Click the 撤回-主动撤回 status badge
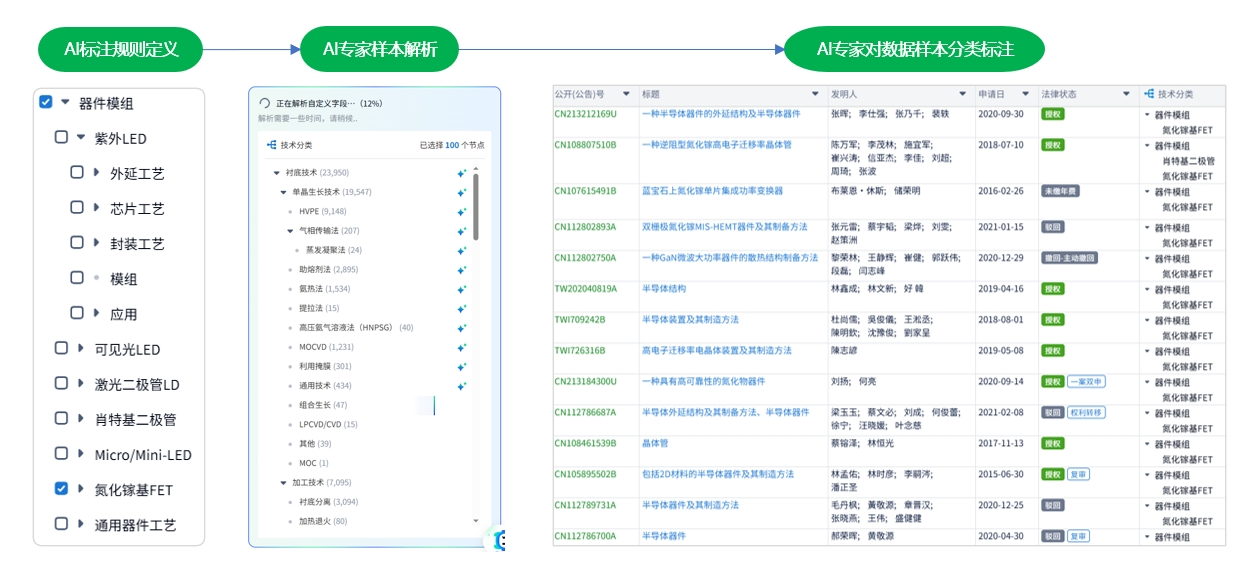The width and height of the screenshot is (1254, 577). point(1069,258)
